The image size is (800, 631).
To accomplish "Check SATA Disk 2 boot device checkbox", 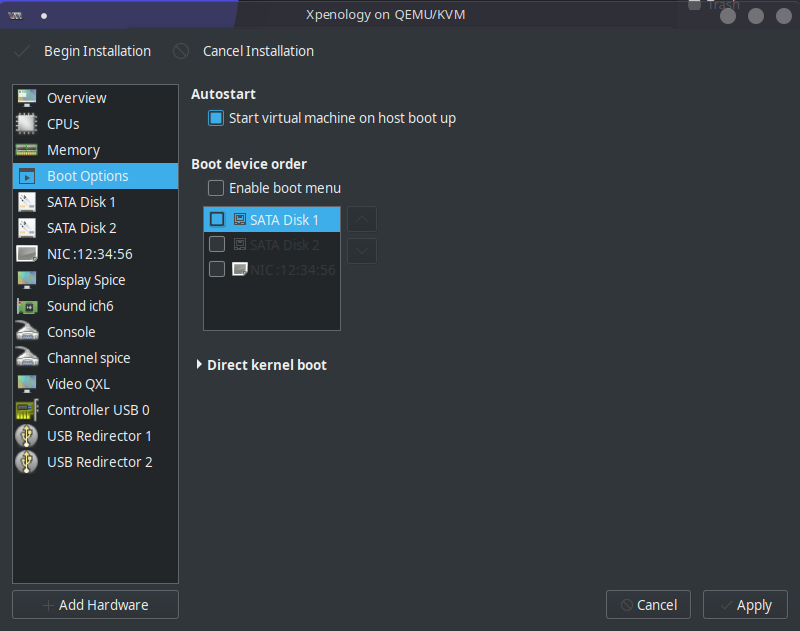I will point(217,244).
